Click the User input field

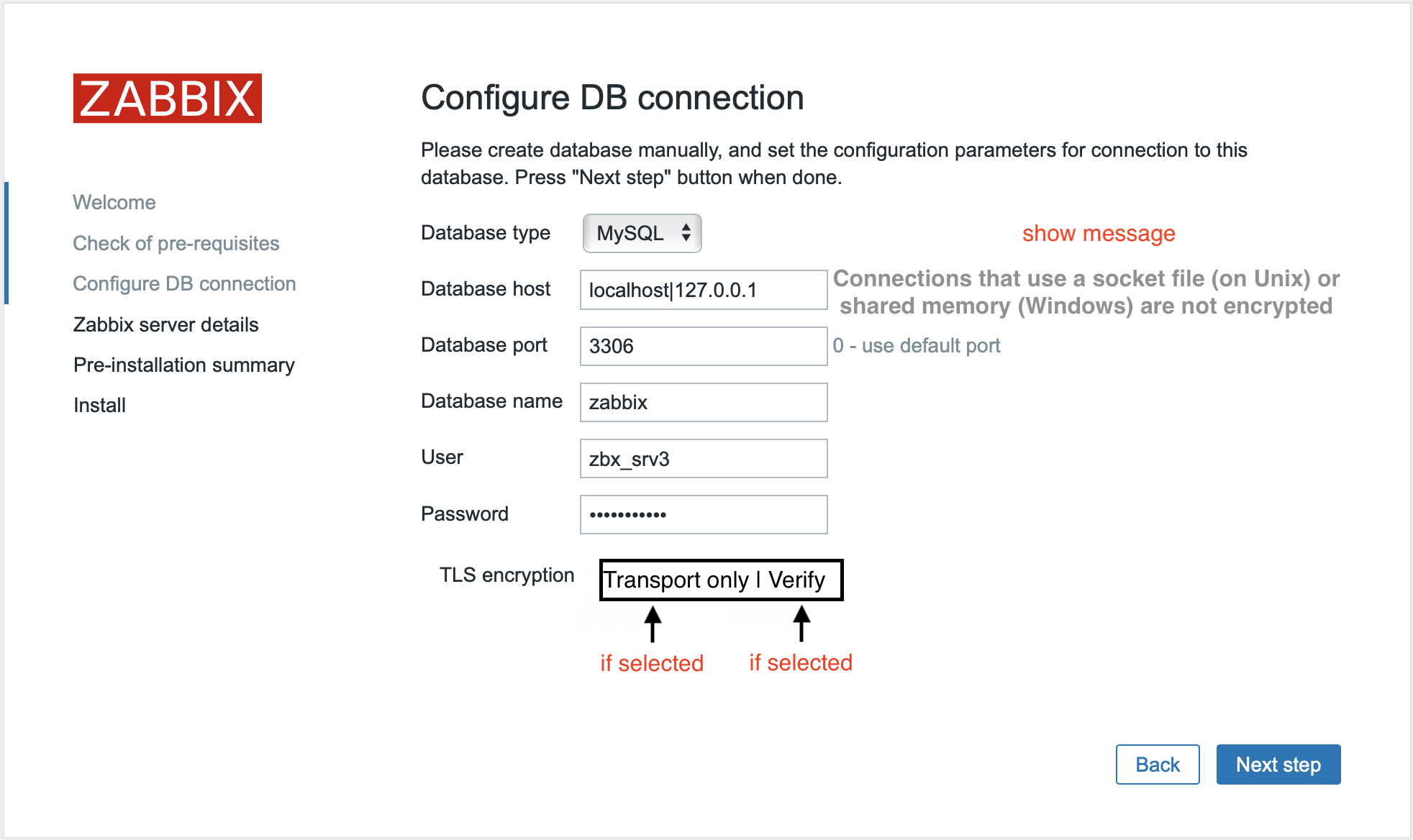tap(704, 458)
